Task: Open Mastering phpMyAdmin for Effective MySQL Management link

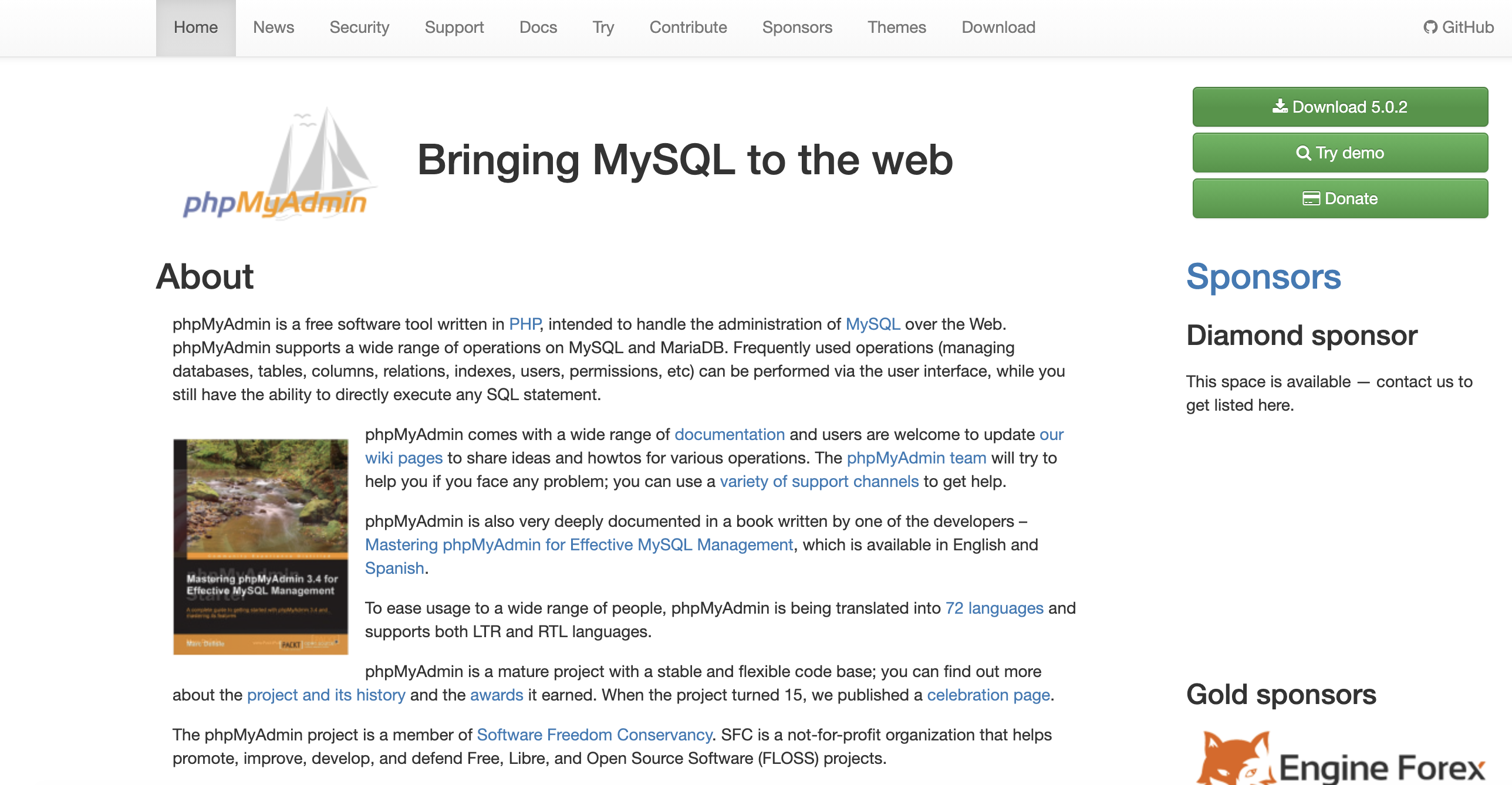Action: (x=579, y=544)
